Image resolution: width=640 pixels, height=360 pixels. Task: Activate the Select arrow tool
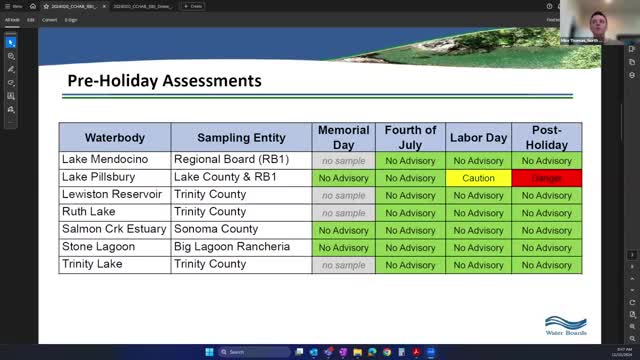coord(11,42)
